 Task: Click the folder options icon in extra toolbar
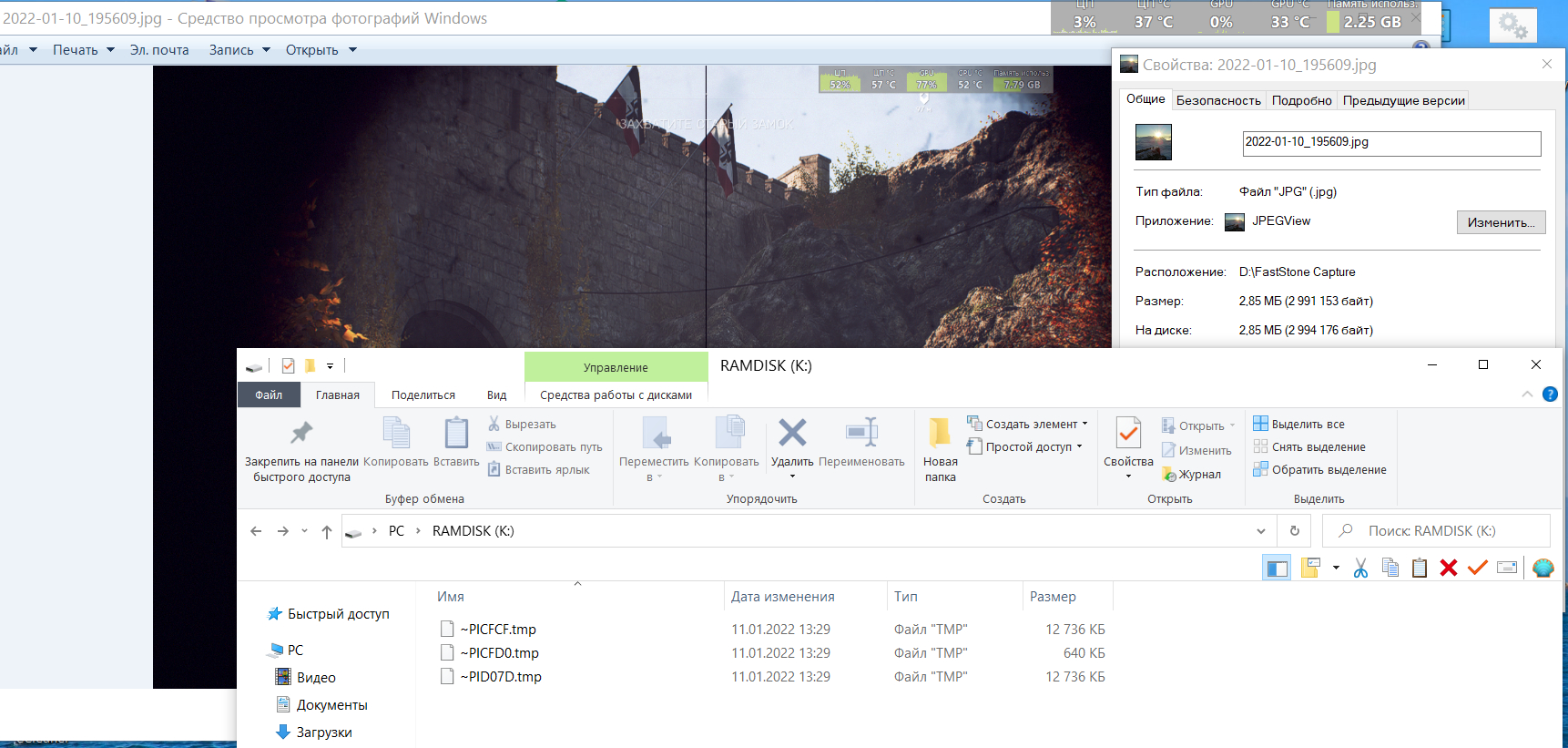1310,568
